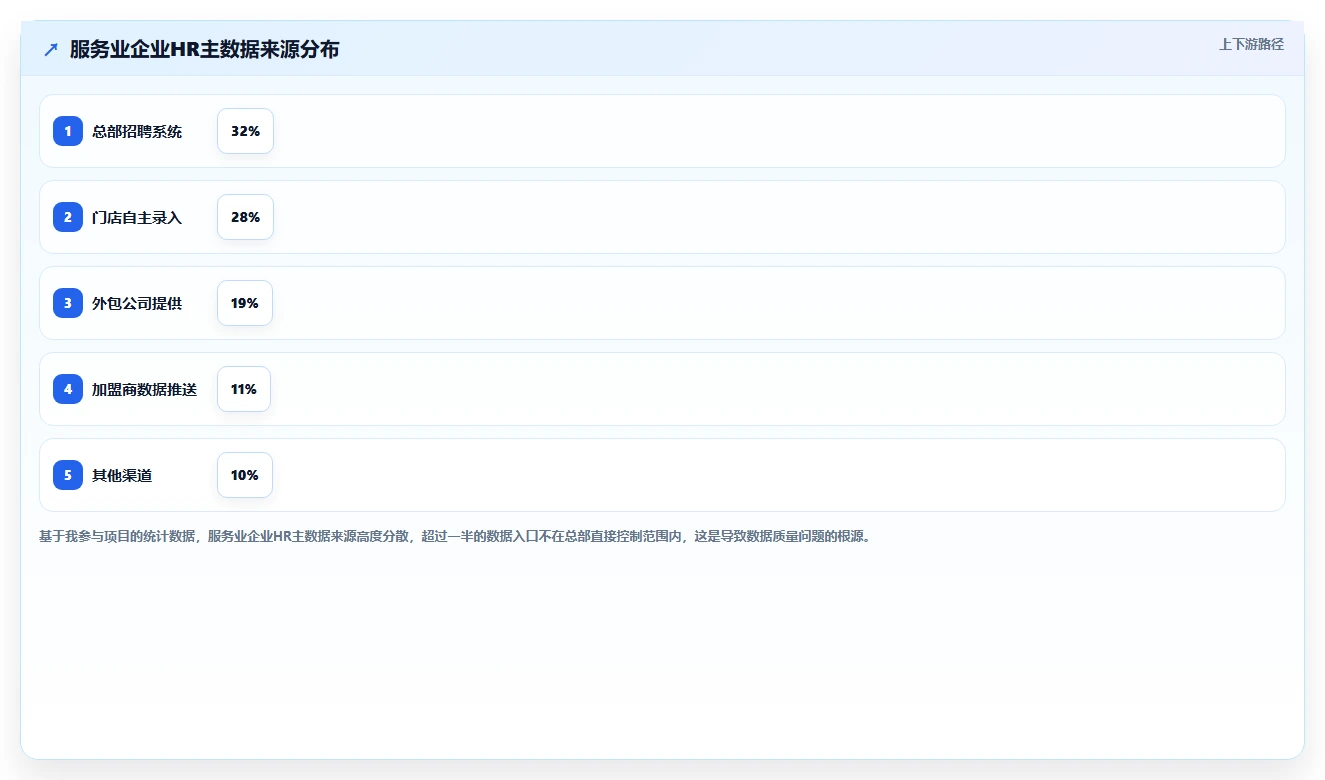Click the 19% value chip
1325x780 pixels.
[x=245, y=303]
